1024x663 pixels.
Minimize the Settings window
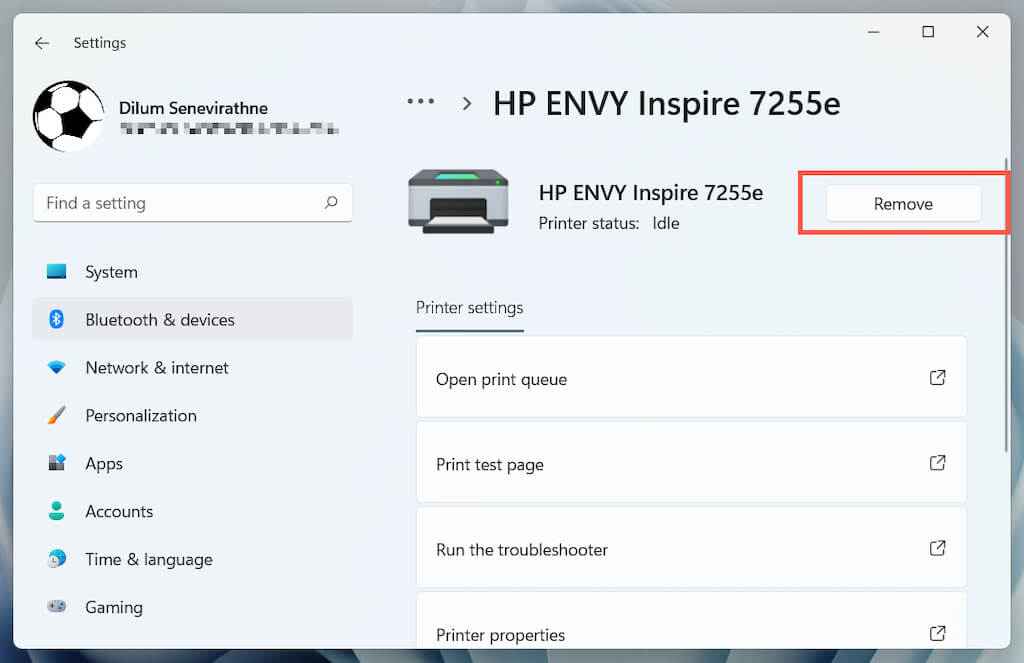[x=873, y=31]
